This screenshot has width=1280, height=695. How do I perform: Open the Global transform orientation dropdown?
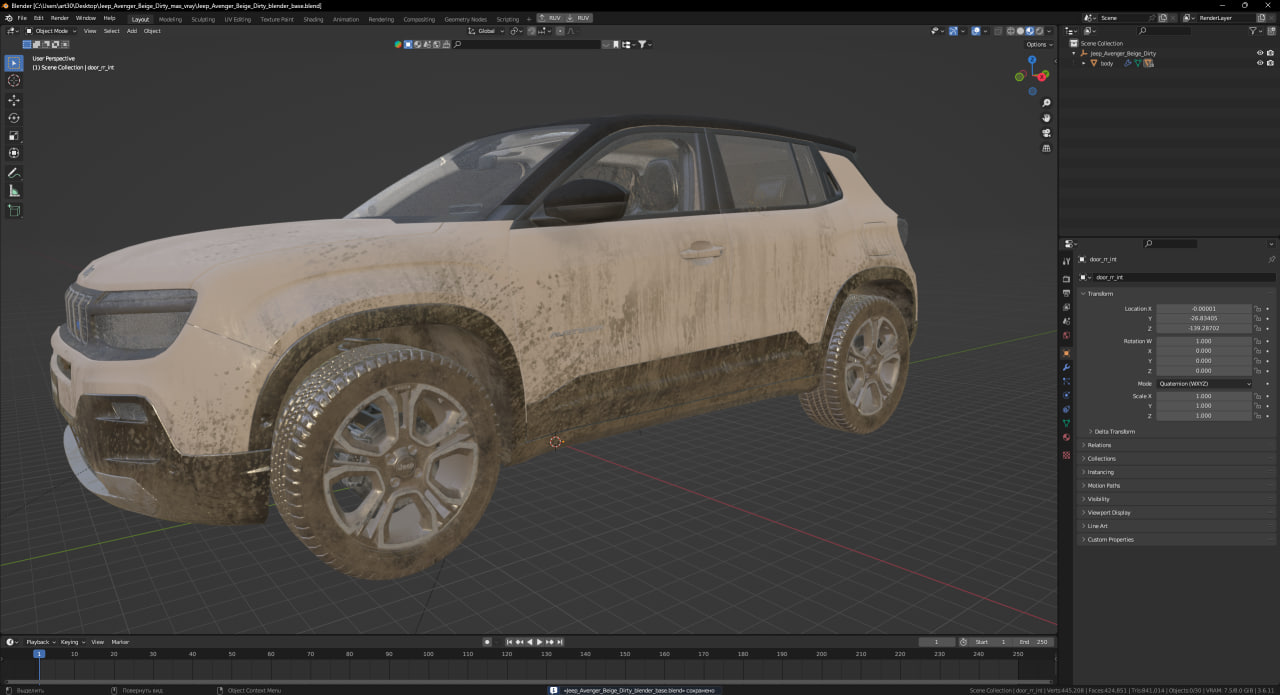(485, 31)
